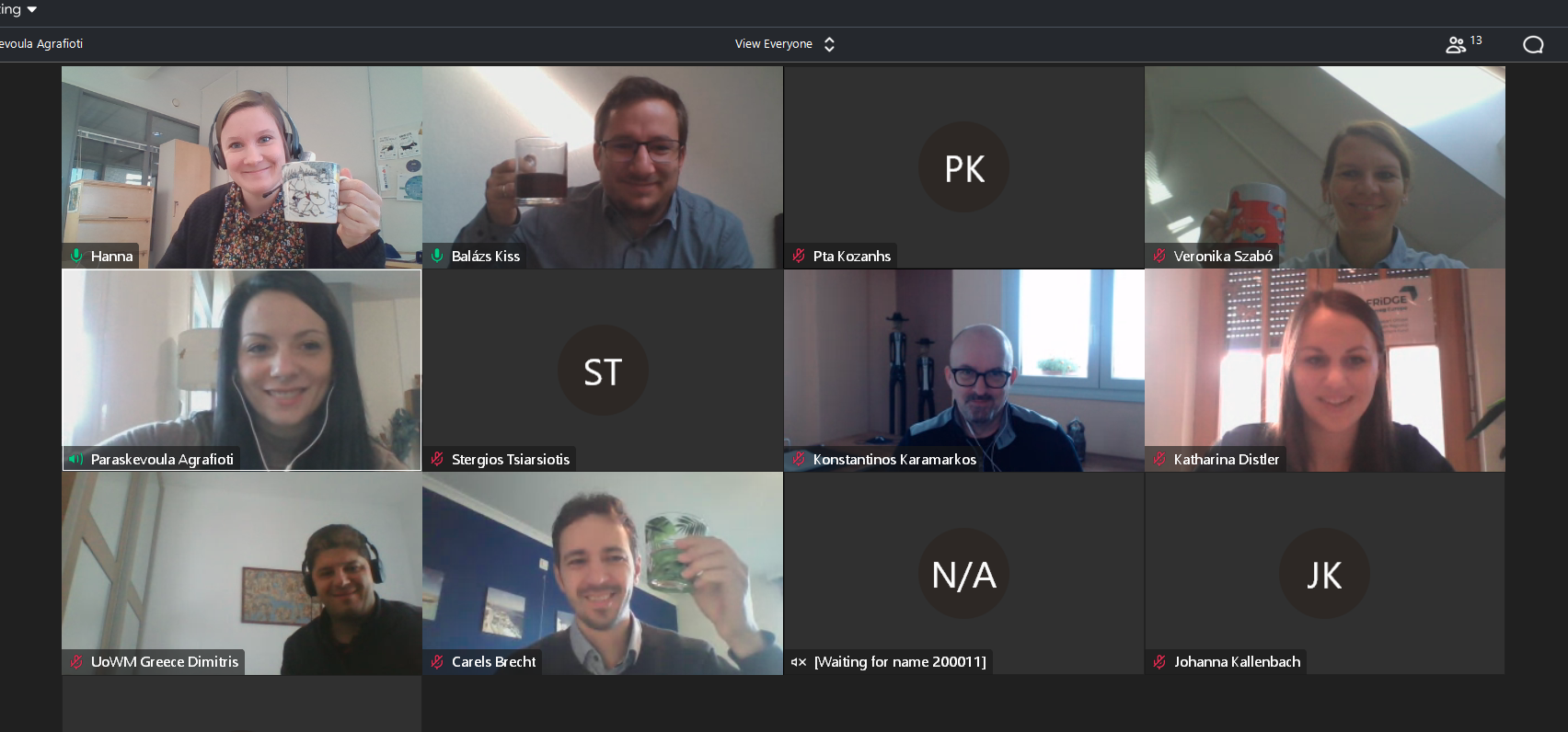Image resolution: width=1568 pixels, height=732 pixels.
Task: Click muted audio icon for Waiting for name
Action: (799, 662)
